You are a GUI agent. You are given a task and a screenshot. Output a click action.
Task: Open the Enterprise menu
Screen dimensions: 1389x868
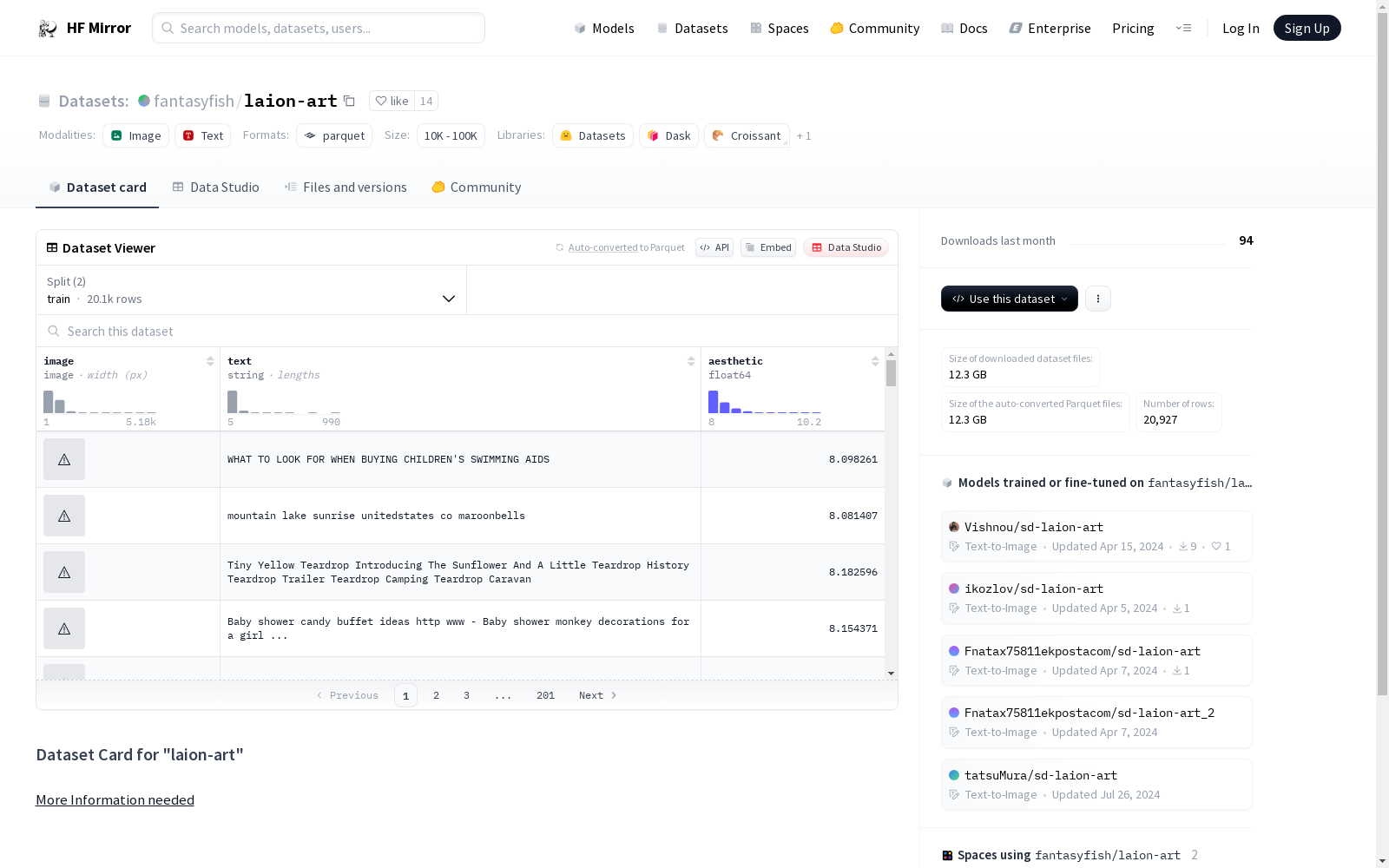point(1050,28)
